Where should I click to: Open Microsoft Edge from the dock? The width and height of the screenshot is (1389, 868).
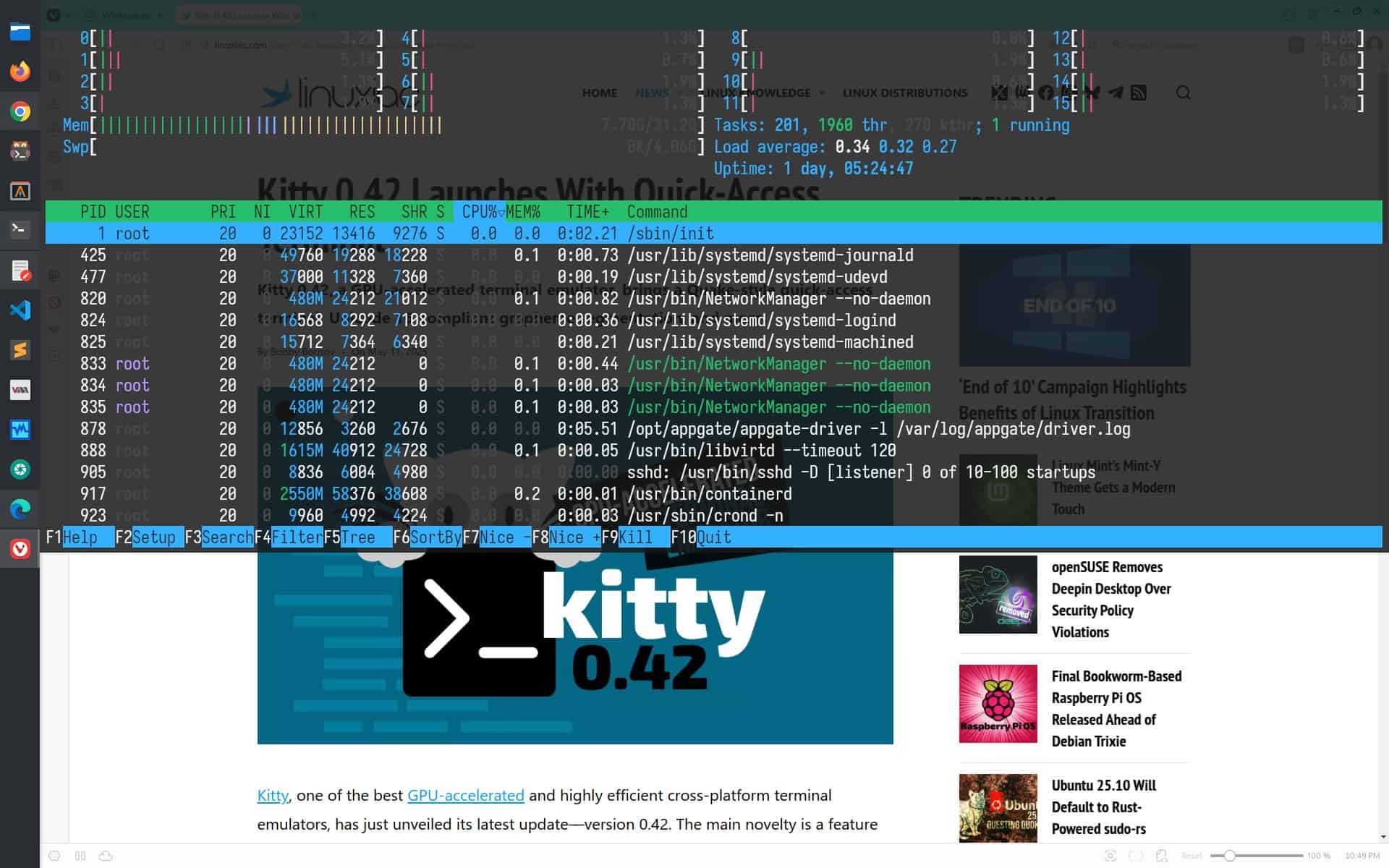point(20,509)
